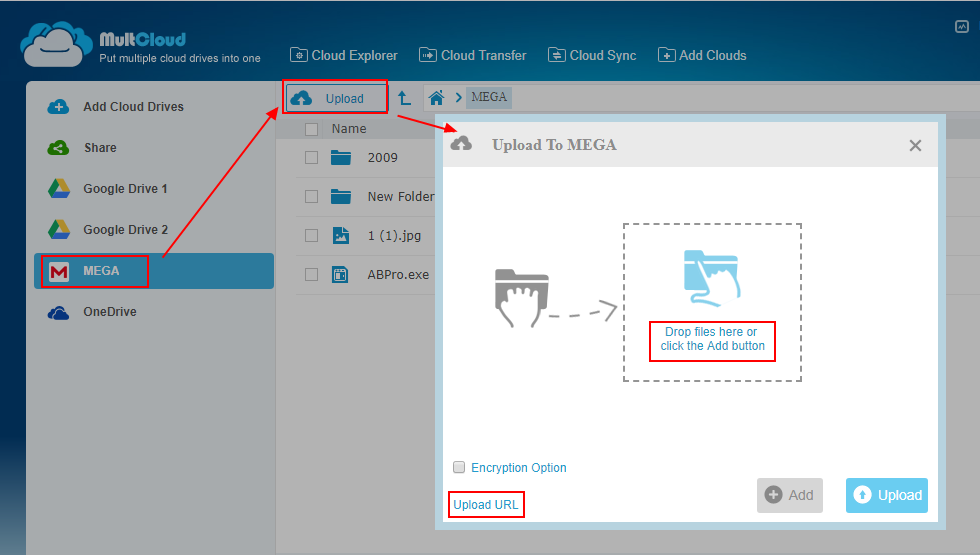Click the OneDrive cloud icon

[59, 312]
